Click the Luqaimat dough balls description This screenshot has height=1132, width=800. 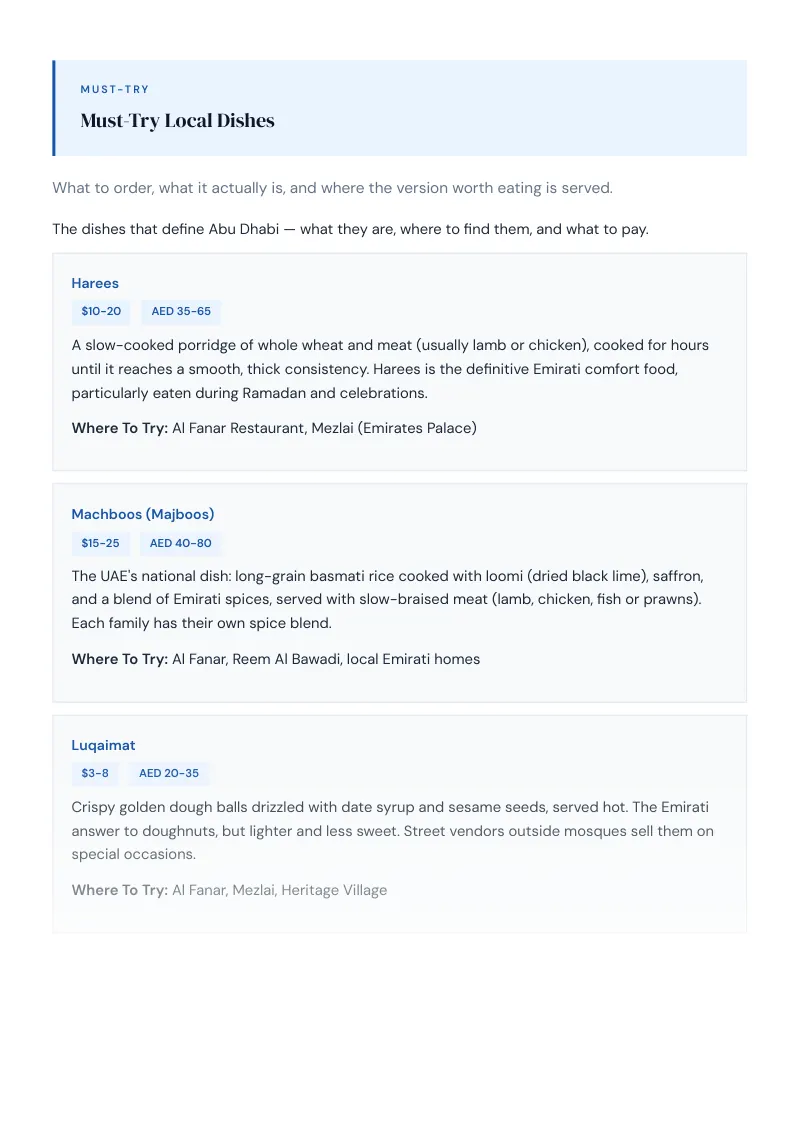[393, 830]
